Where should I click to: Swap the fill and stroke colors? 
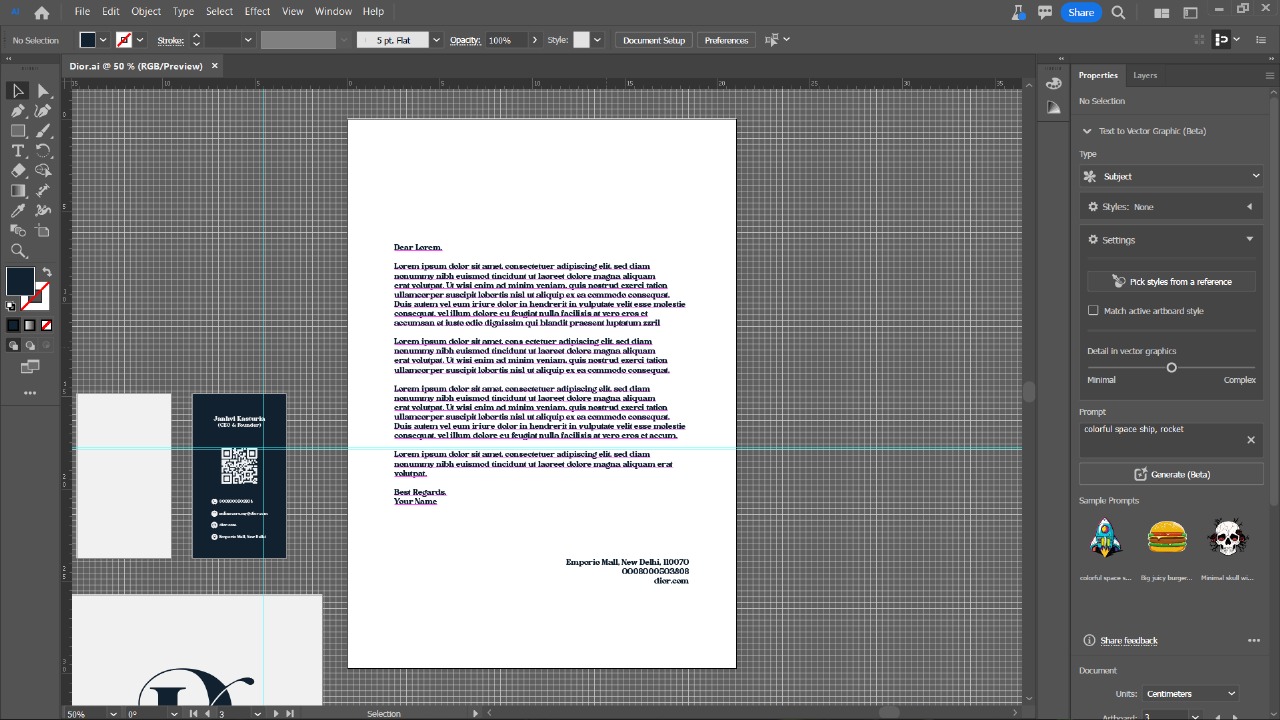(47, 271)
